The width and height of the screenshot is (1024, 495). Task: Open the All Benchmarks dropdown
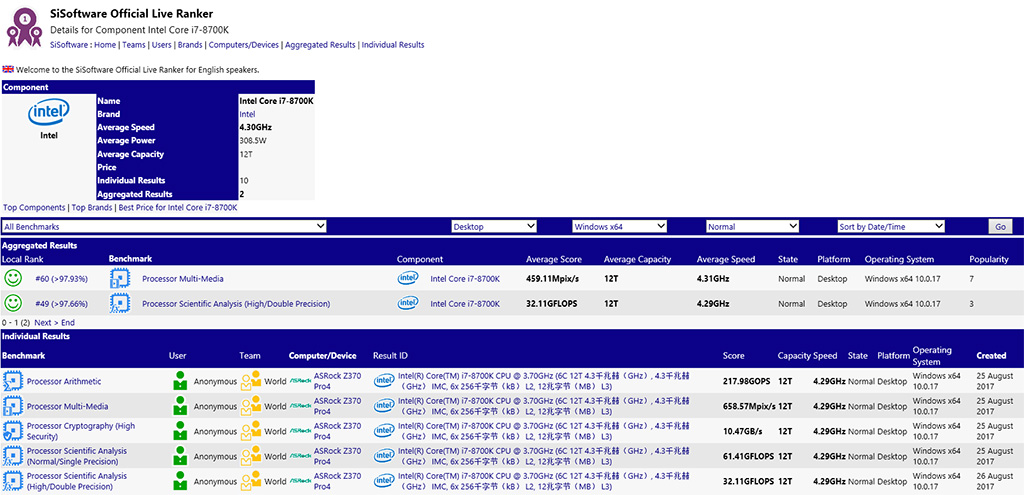click(165, 227)
